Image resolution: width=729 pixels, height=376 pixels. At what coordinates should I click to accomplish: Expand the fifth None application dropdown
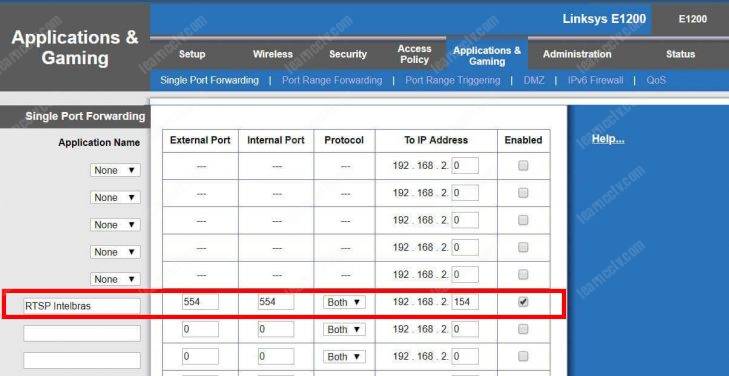click(115, 279)
